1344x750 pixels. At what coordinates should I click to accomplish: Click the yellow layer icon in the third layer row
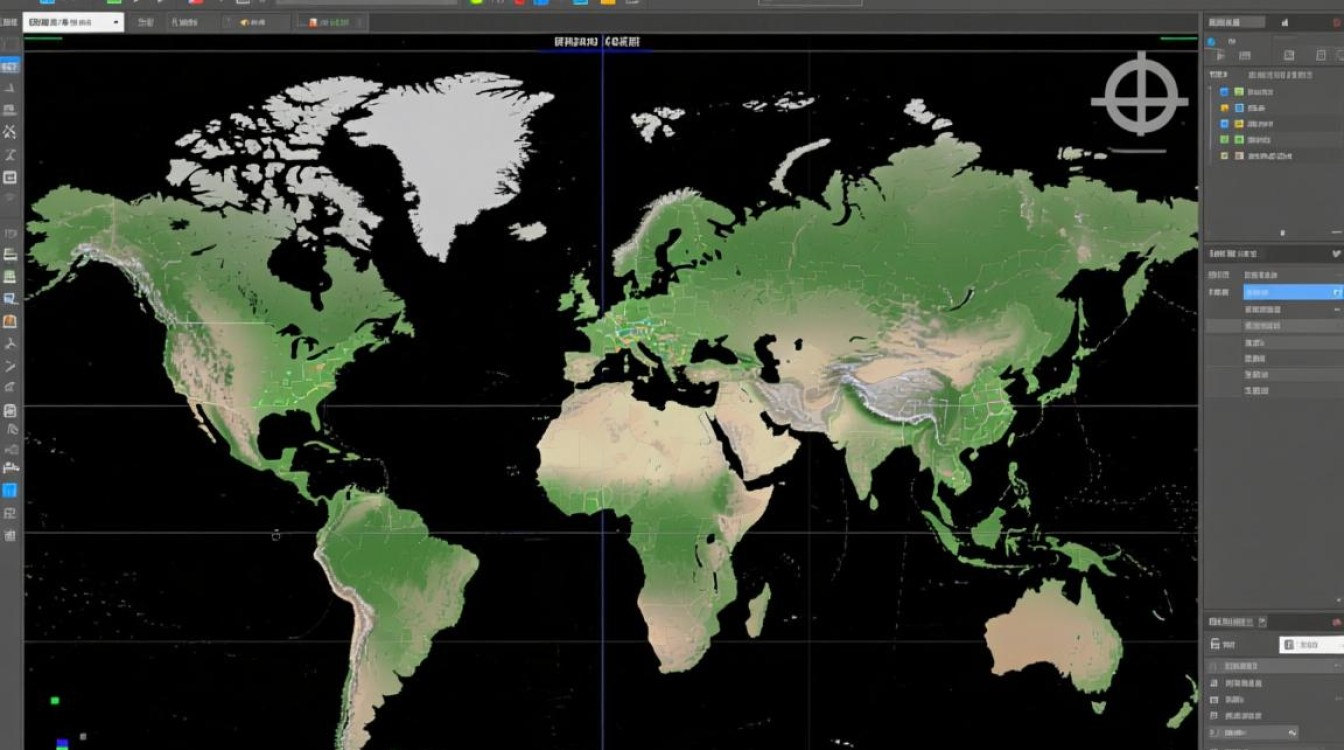click(x=1239, y=124)
